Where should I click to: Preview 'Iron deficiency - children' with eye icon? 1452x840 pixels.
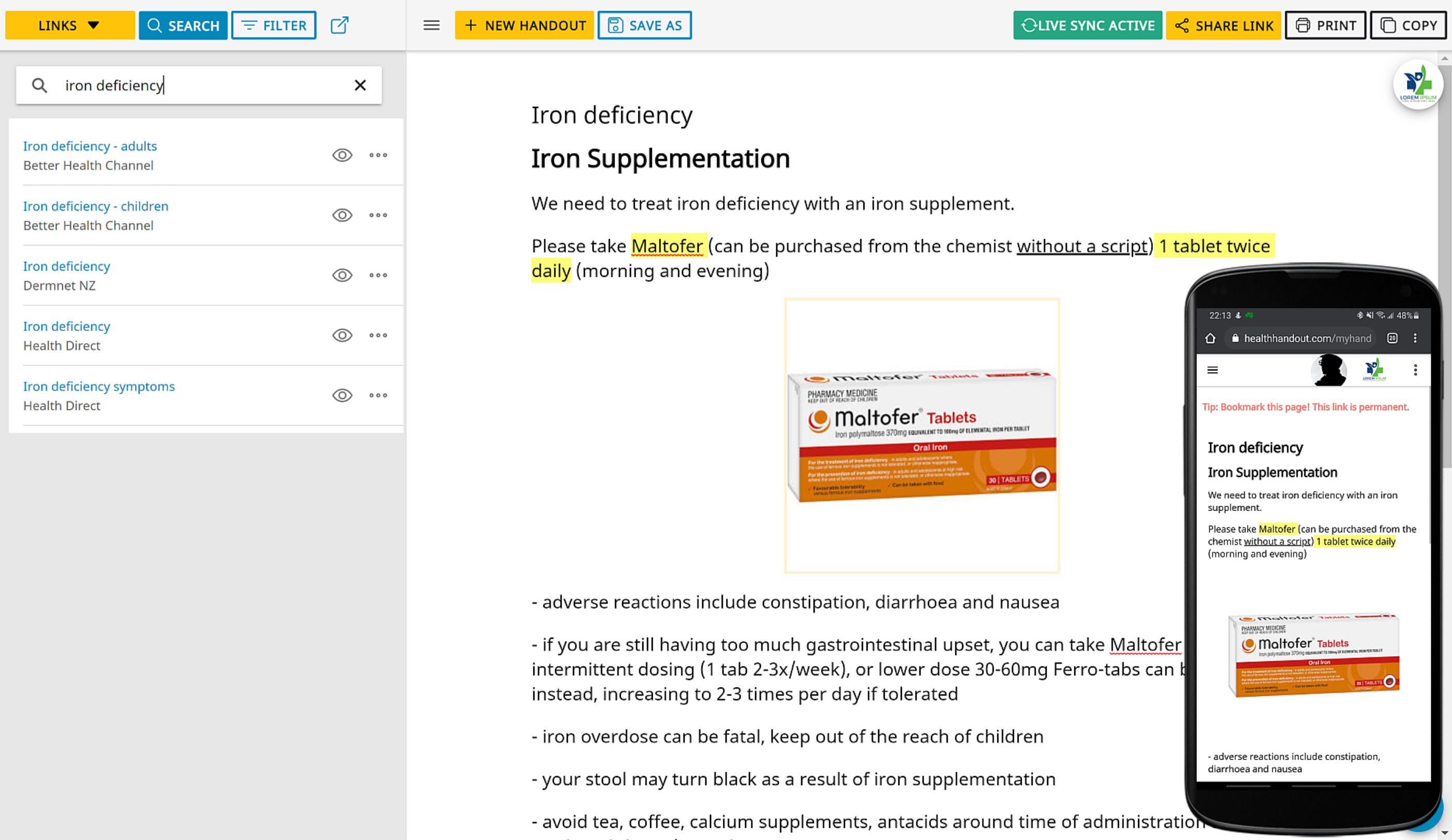click(x=343, y=215)
